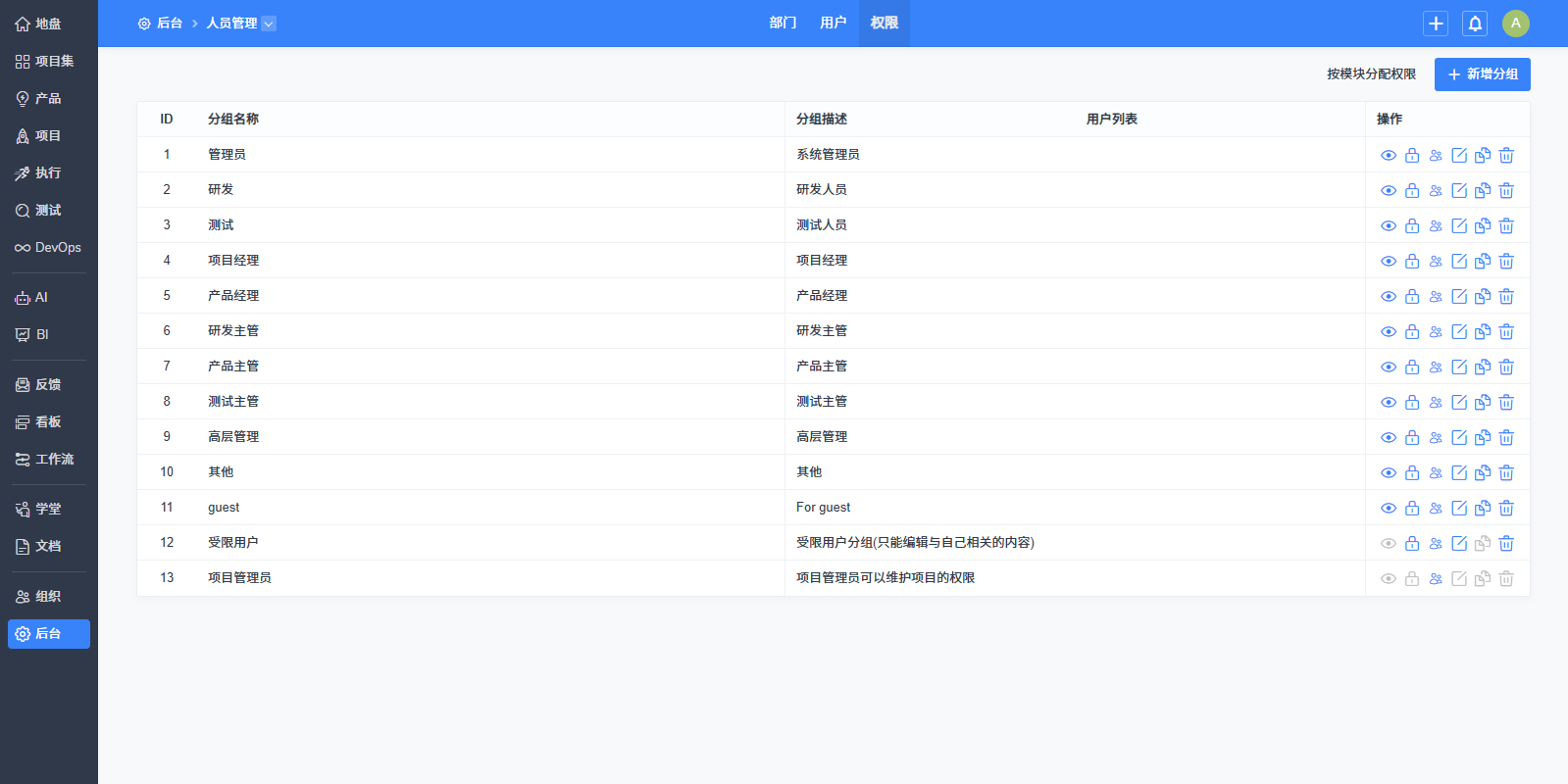Switch to the 用户 tab
This screenshot has height=784, width=1568.
(x=833, y=23)
